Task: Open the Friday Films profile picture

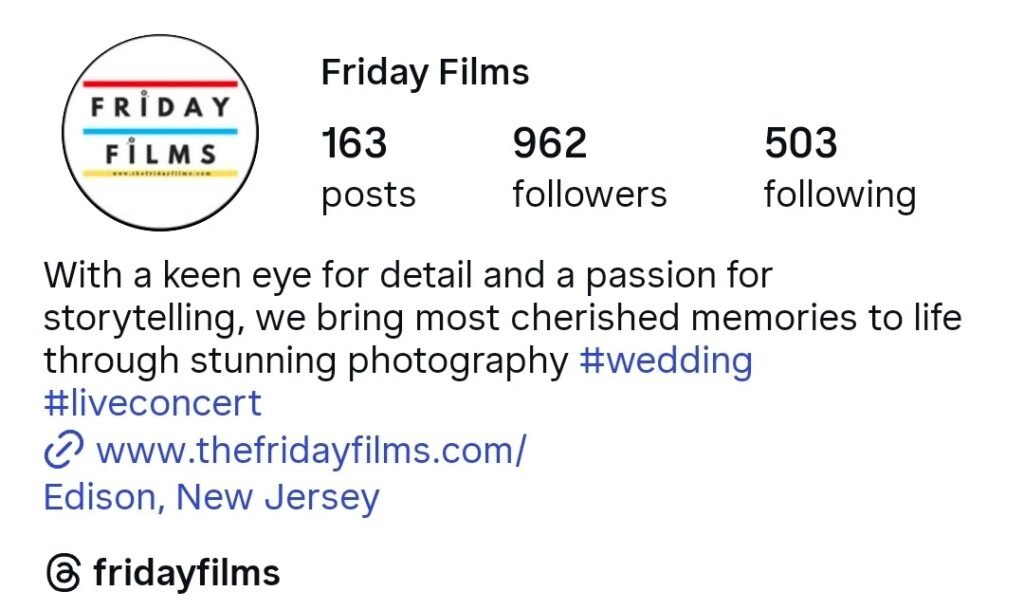Action: click(160, 133)
